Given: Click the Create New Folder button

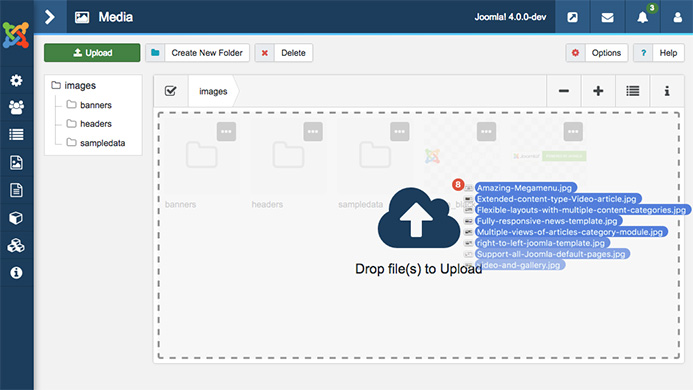Looking at the screenshot, I should tap(197, 53).
